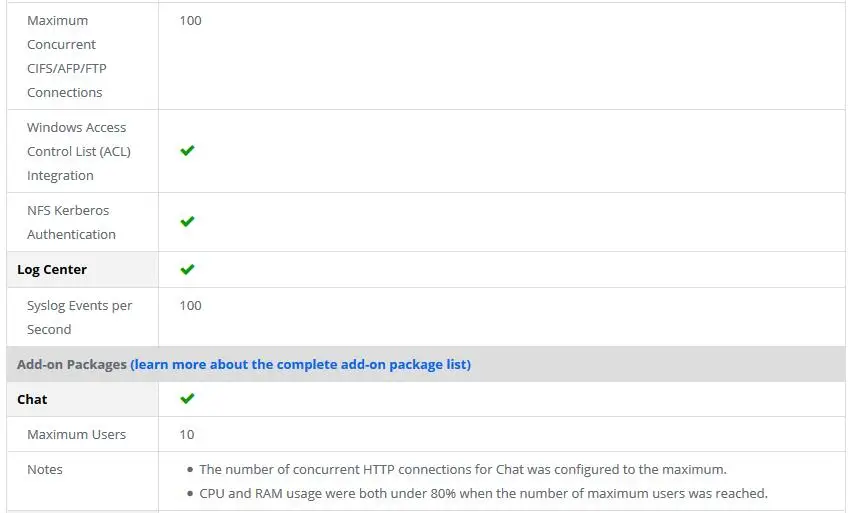Click the 100 value for syslog events
The height and width of the screenshot is (513, 849).
[x=191, y=306]
